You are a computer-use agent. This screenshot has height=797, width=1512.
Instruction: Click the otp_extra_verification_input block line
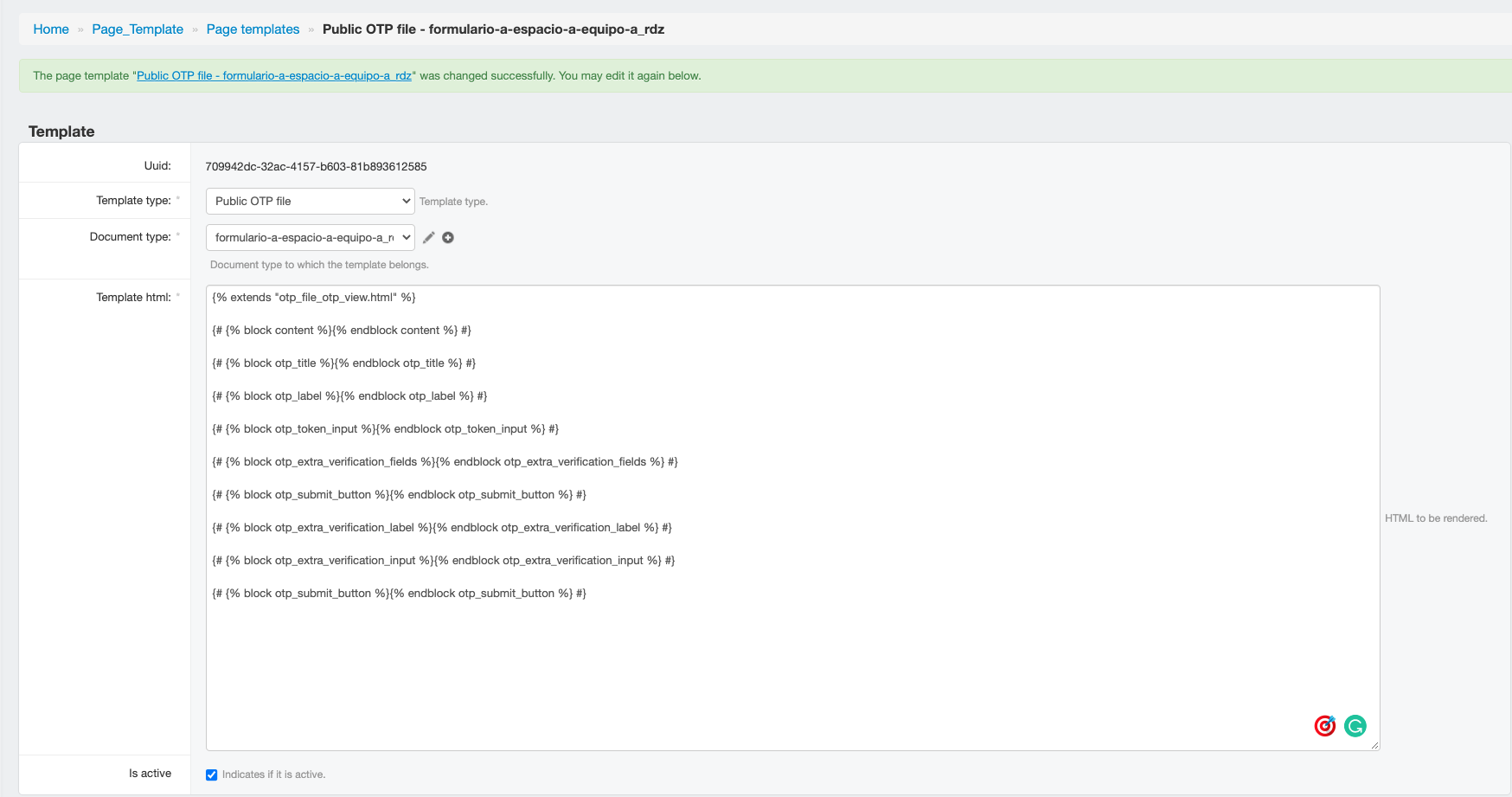tap(443, 561)
